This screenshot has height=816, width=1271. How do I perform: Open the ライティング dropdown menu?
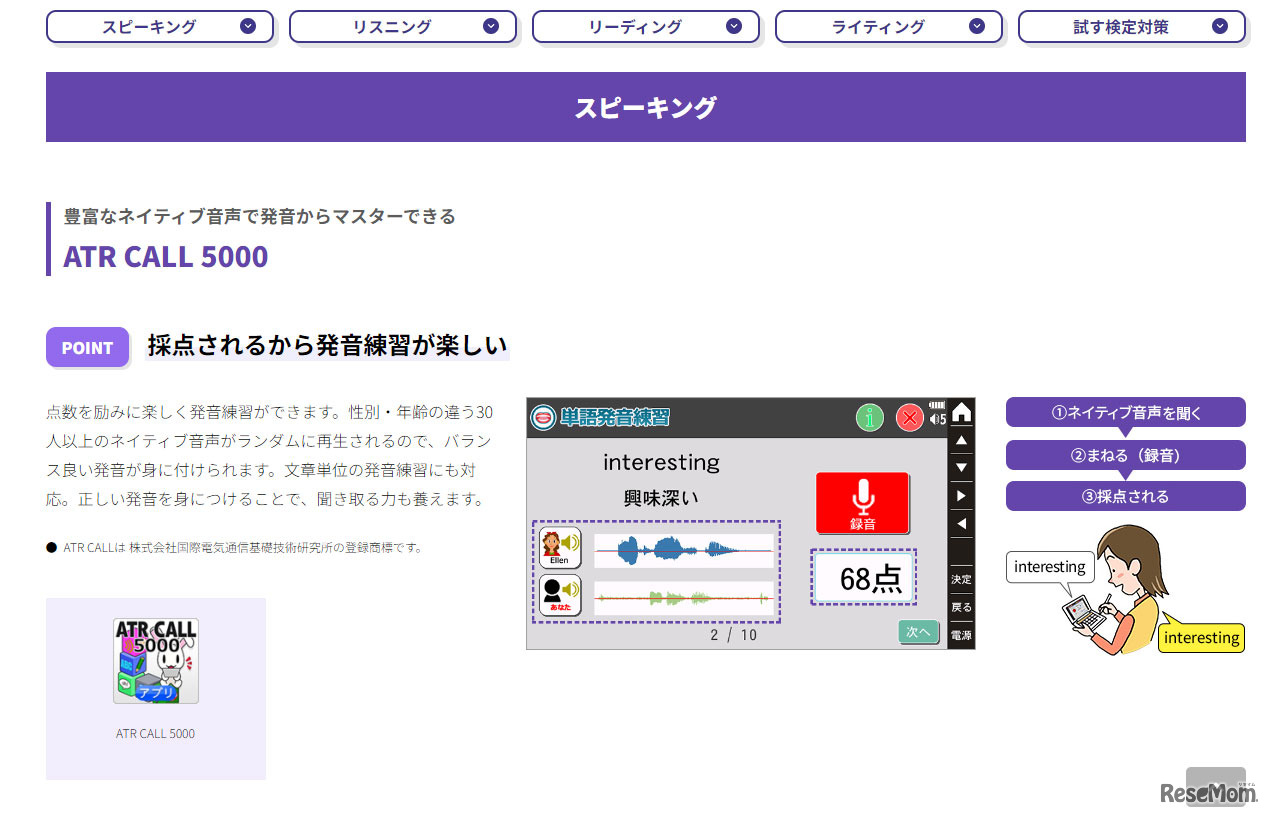click(889, 27)
